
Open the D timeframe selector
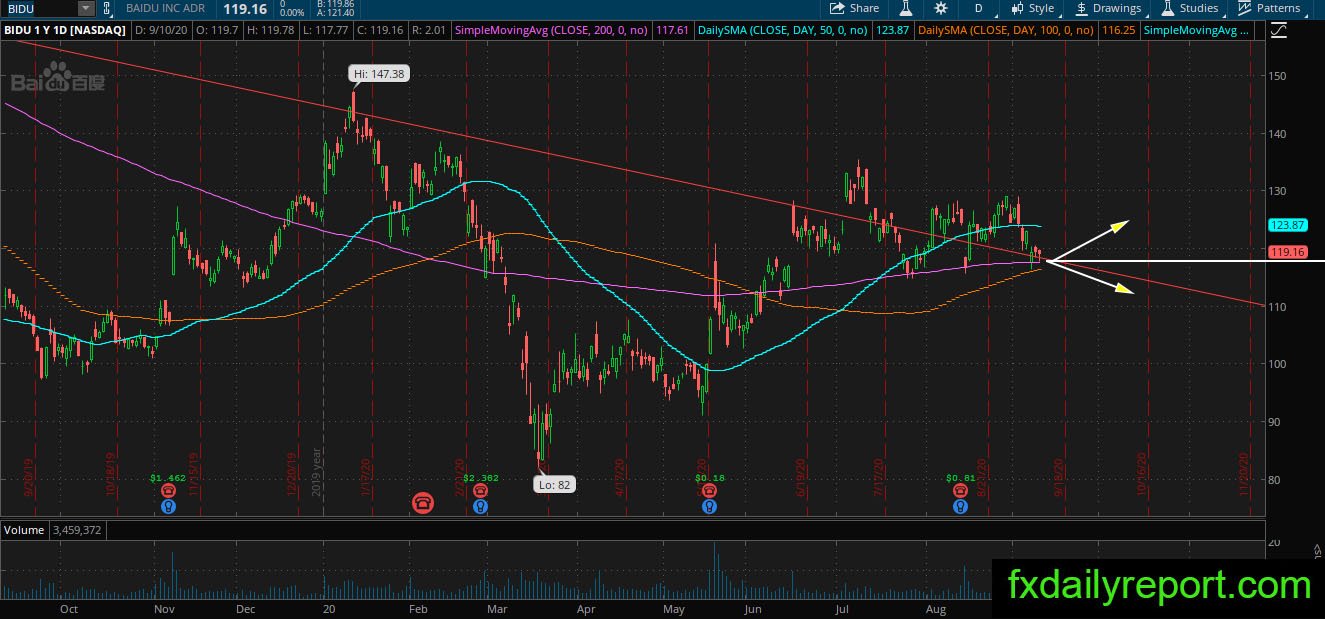(x=978, y=8)
